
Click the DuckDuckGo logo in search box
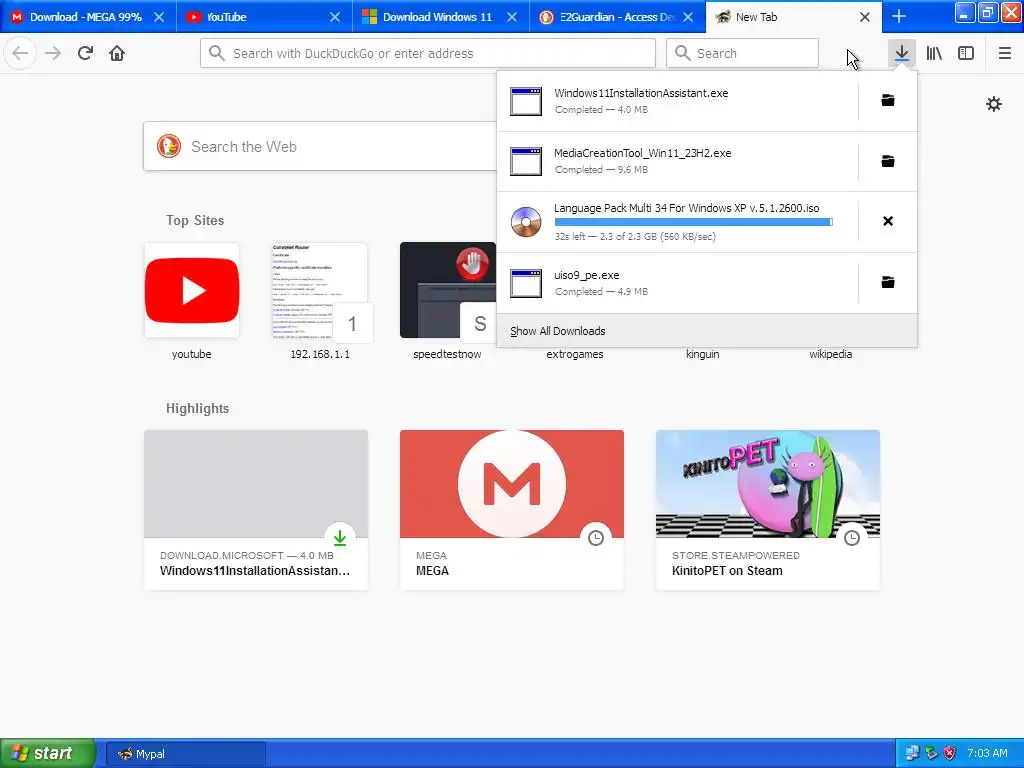click(168, 146)
